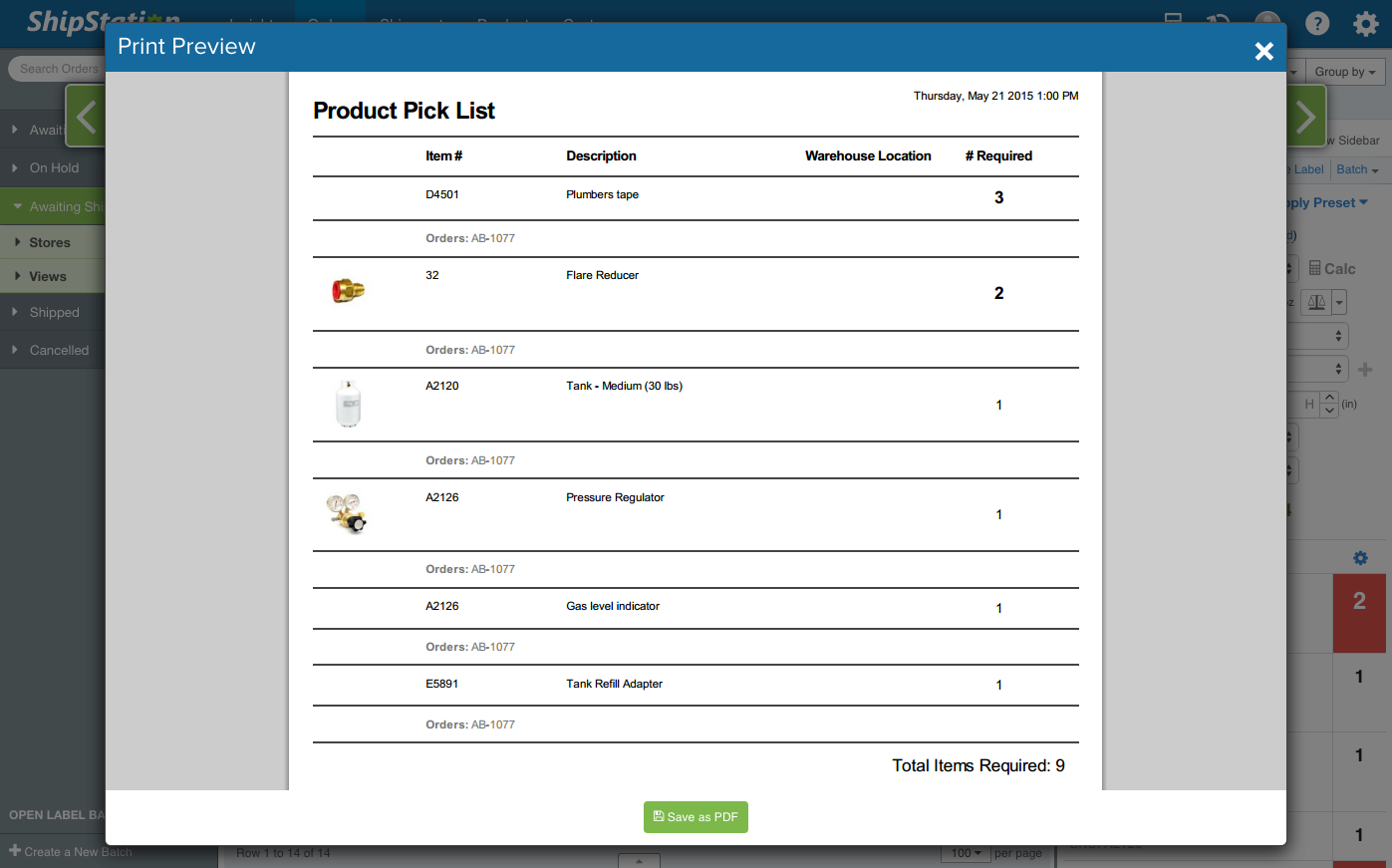Viewport: 1392px width, 868px height.
Task: Select the On Hold orders category
Action: [x=54, y=167]
